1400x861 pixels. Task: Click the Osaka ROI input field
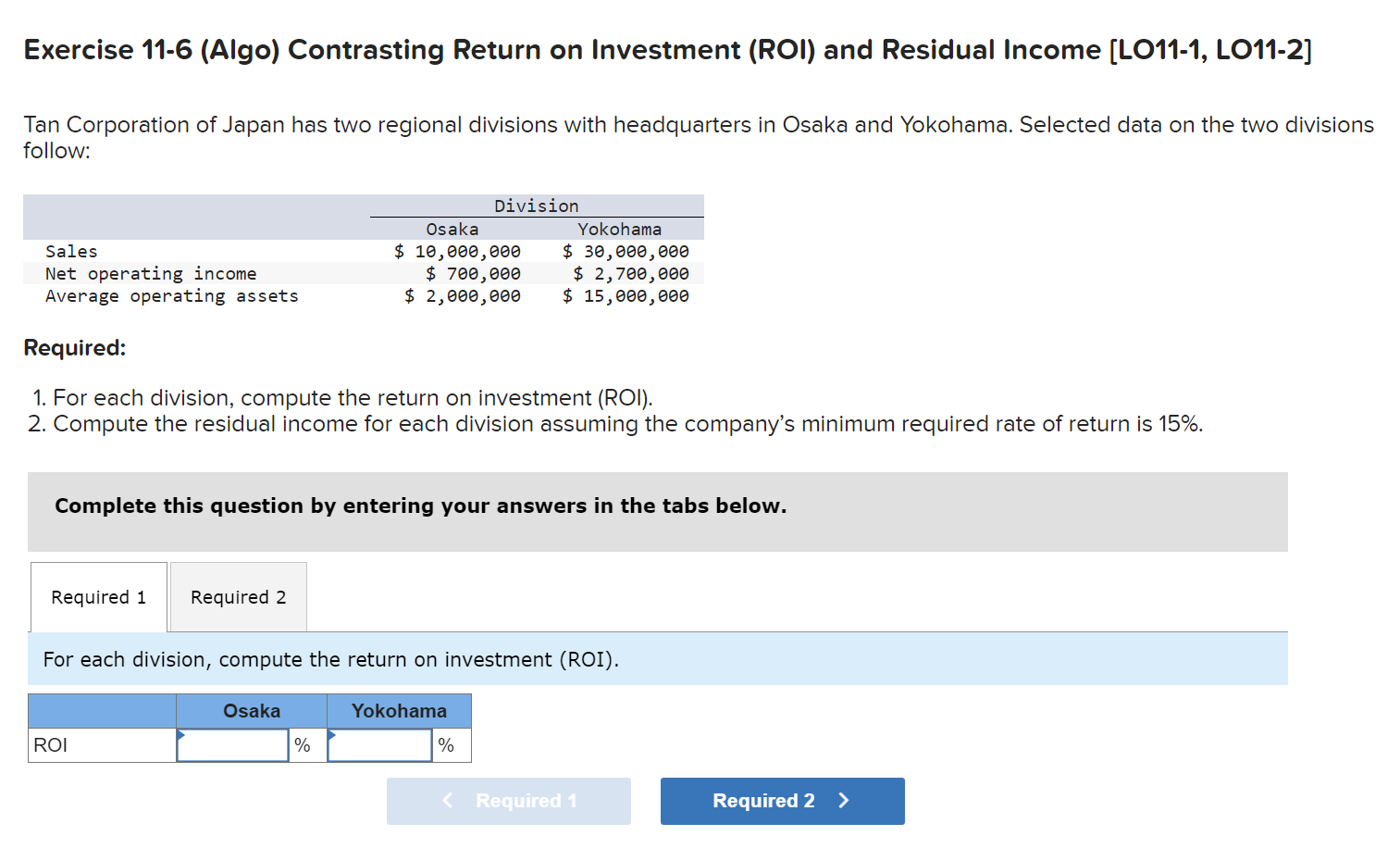pyautogui.click(x=233, y=745)
